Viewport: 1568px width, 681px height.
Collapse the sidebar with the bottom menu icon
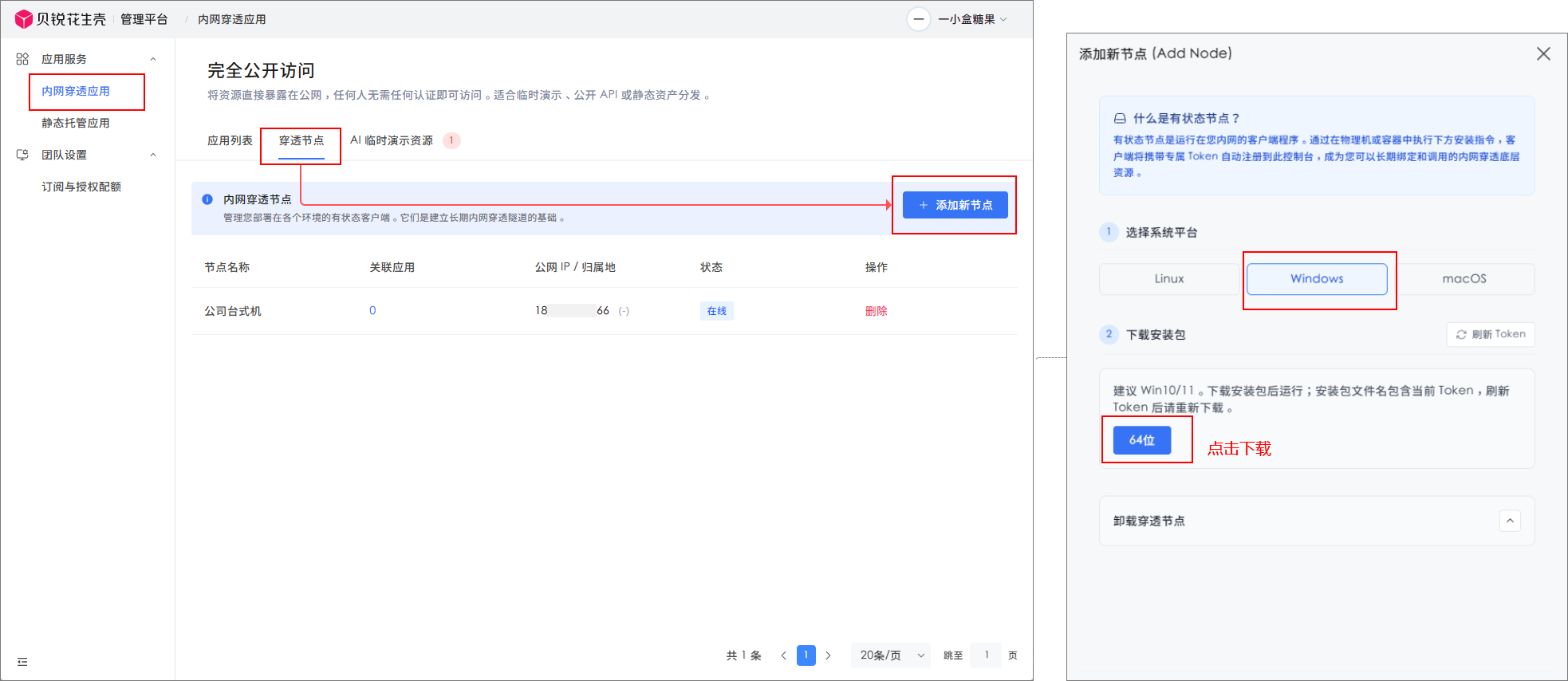pos(22,662)
